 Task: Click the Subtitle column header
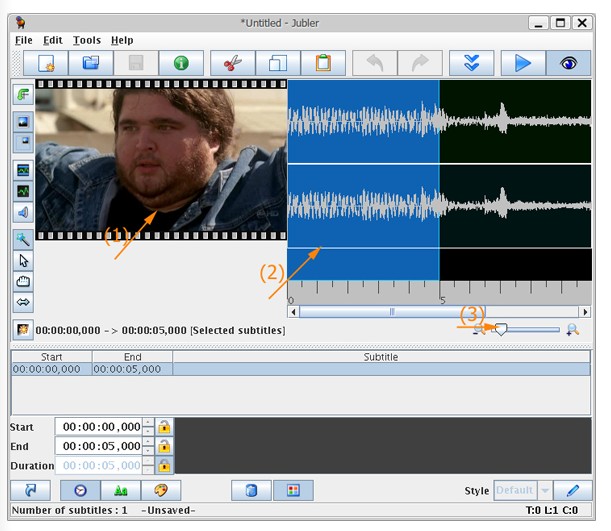point(380,357)
